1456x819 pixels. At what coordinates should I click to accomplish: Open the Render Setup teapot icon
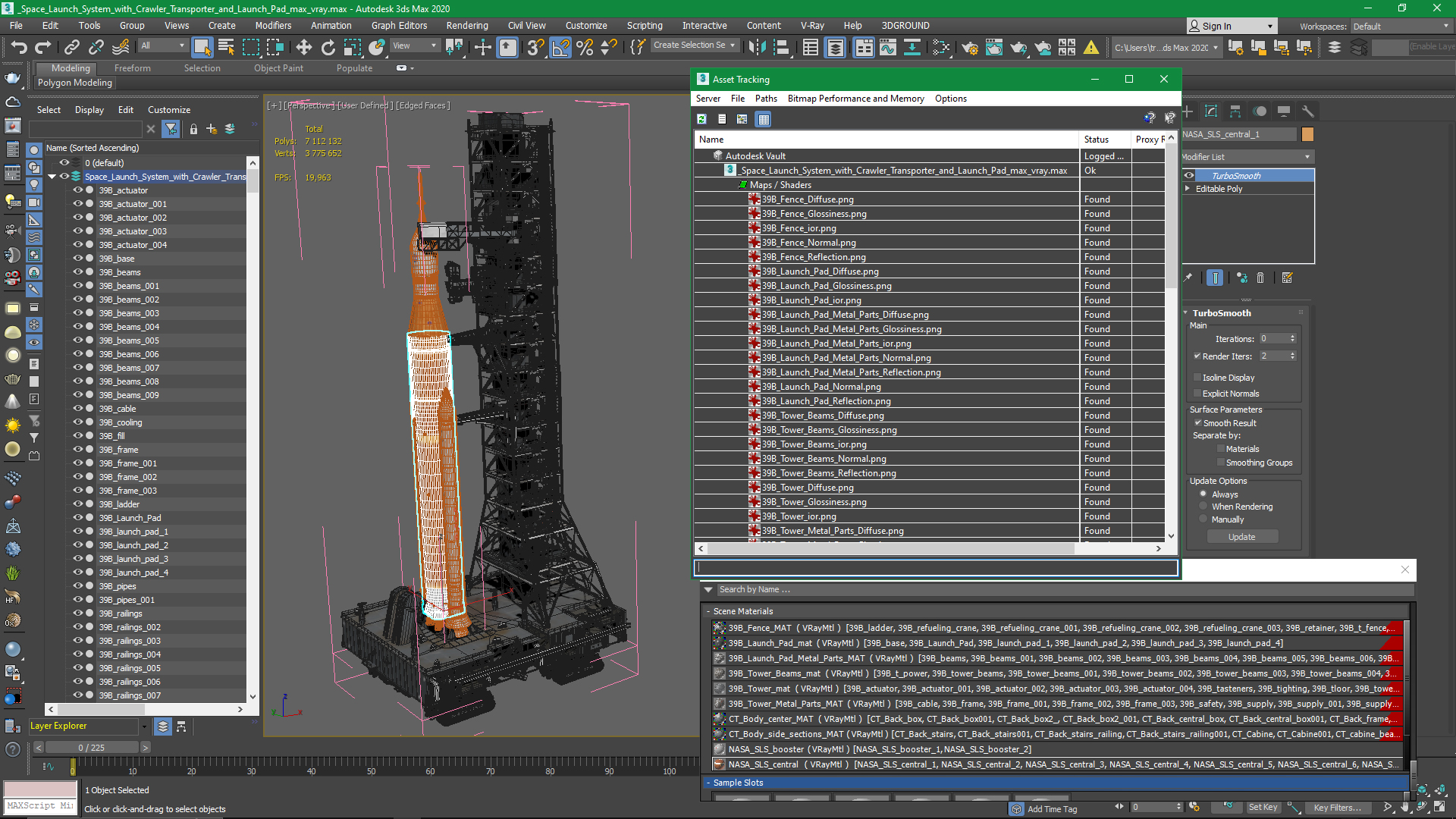point(969,47)
